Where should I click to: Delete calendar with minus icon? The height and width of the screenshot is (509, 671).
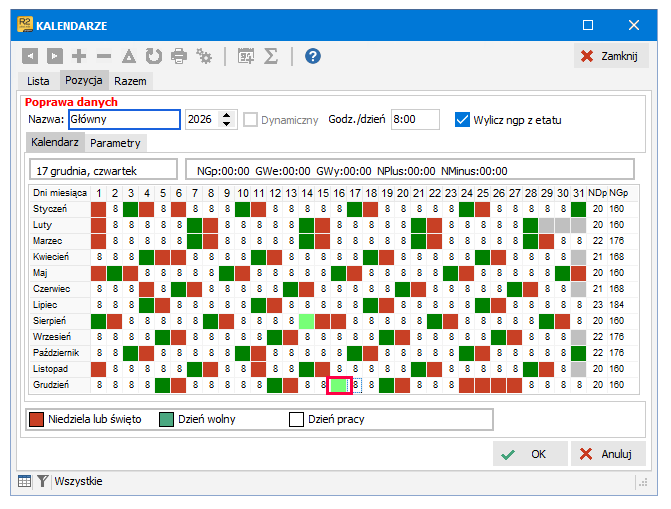coord(104,56)
